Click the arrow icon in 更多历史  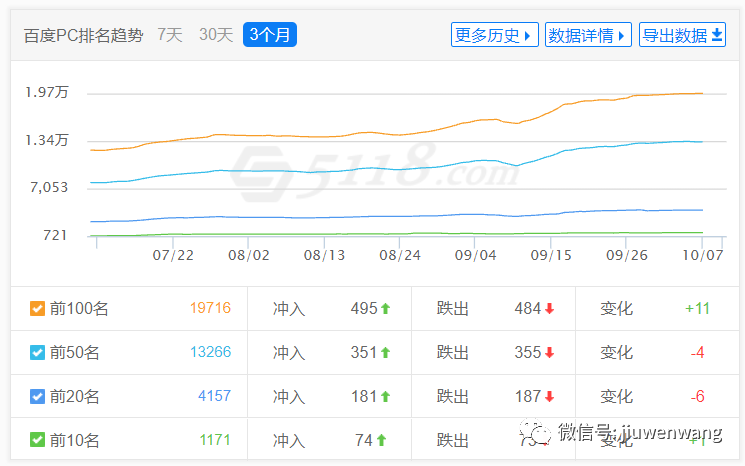point(527,36)
